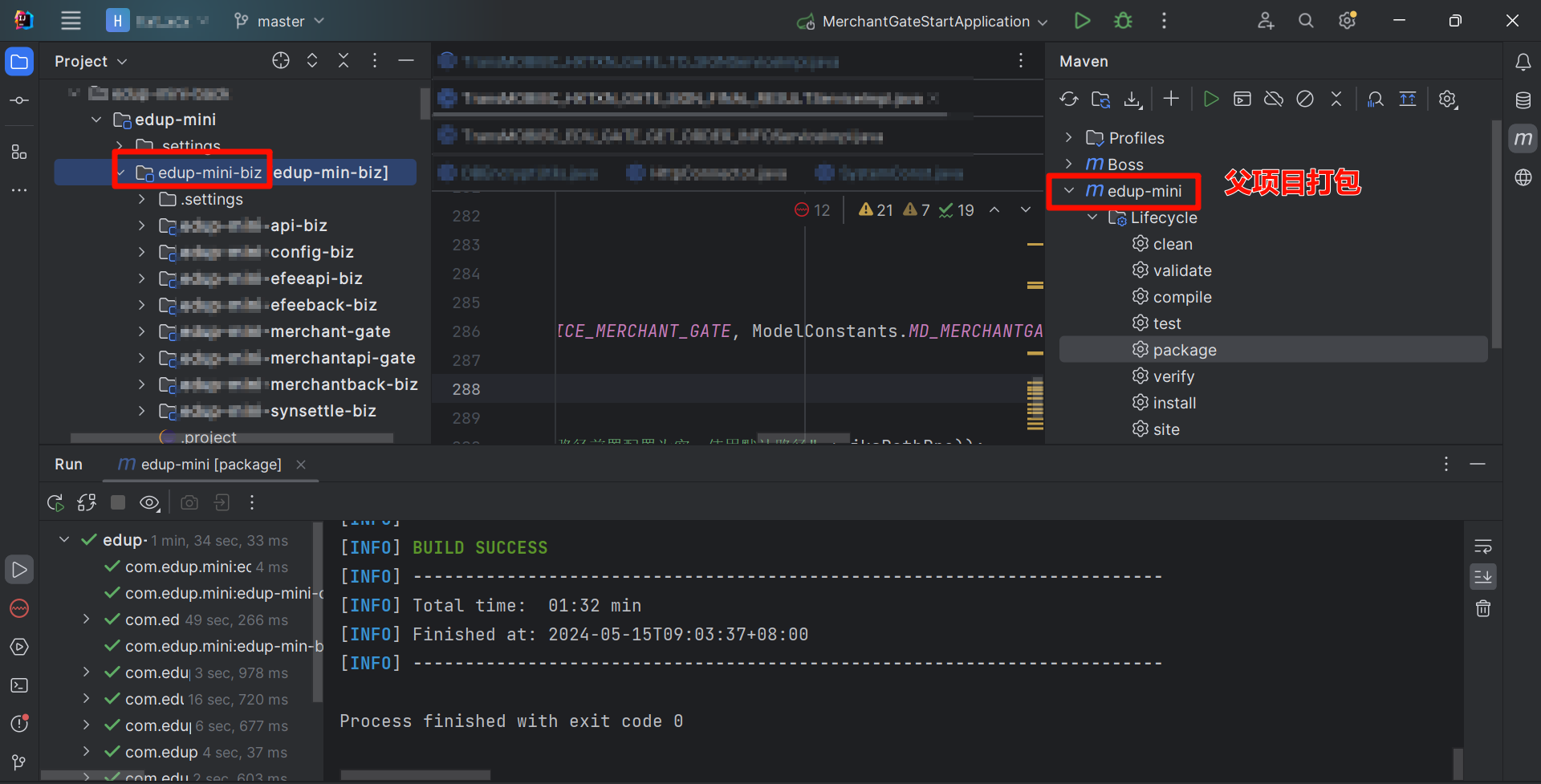
Task: Click the camera thread dump icon
Action: click(189, 502)
